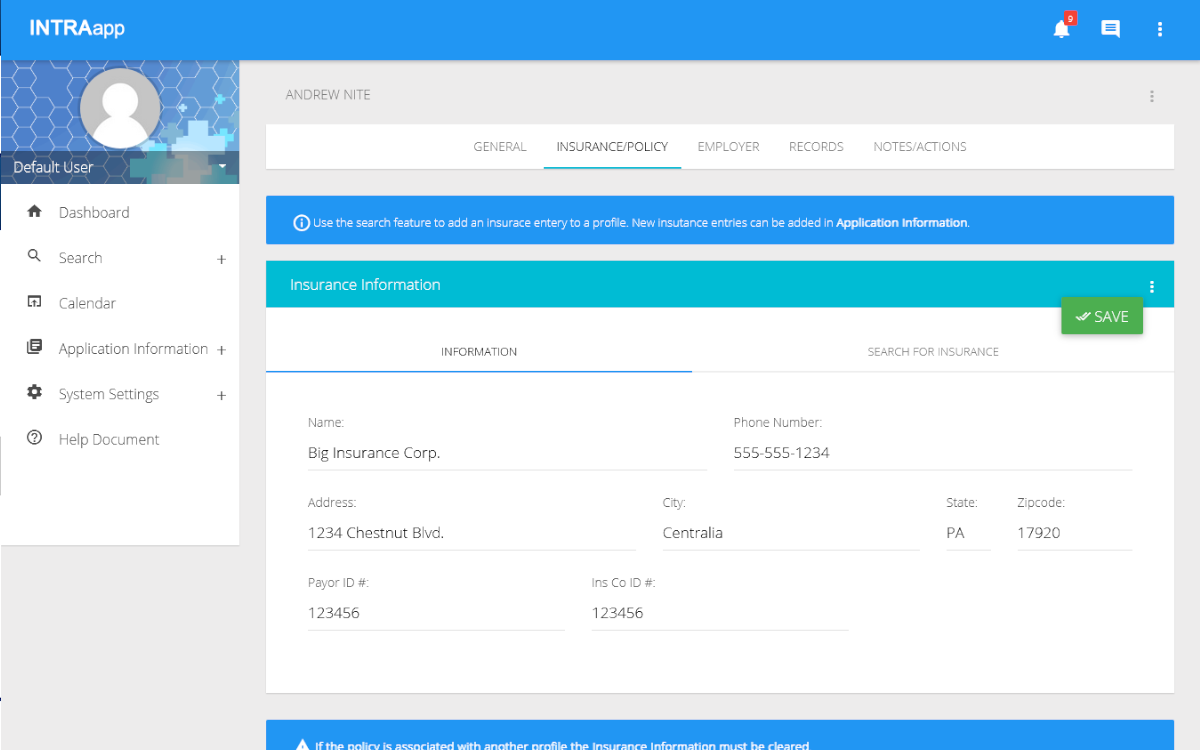1200x750 pixels.
Task: Open top bar vertical dots menu
Action: [x=1160, y=29]
